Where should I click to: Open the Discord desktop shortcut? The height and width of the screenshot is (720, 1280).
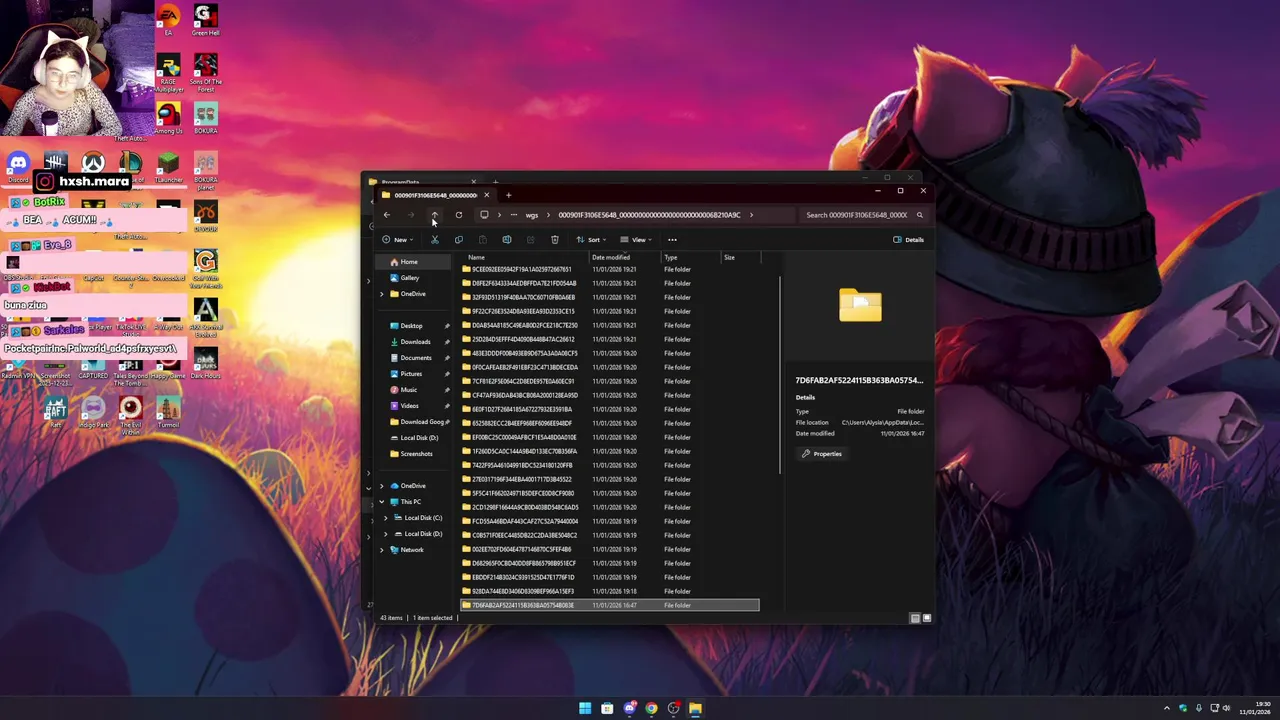[18, 167]
